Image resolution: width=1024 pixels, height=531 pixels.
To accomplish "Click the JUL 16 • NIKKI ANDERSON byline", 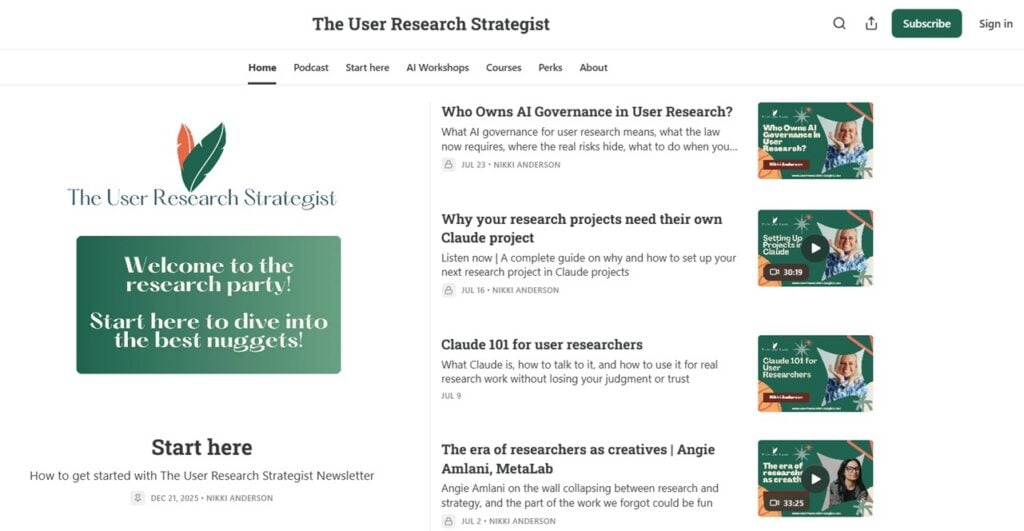I will [x=510, y=290].
